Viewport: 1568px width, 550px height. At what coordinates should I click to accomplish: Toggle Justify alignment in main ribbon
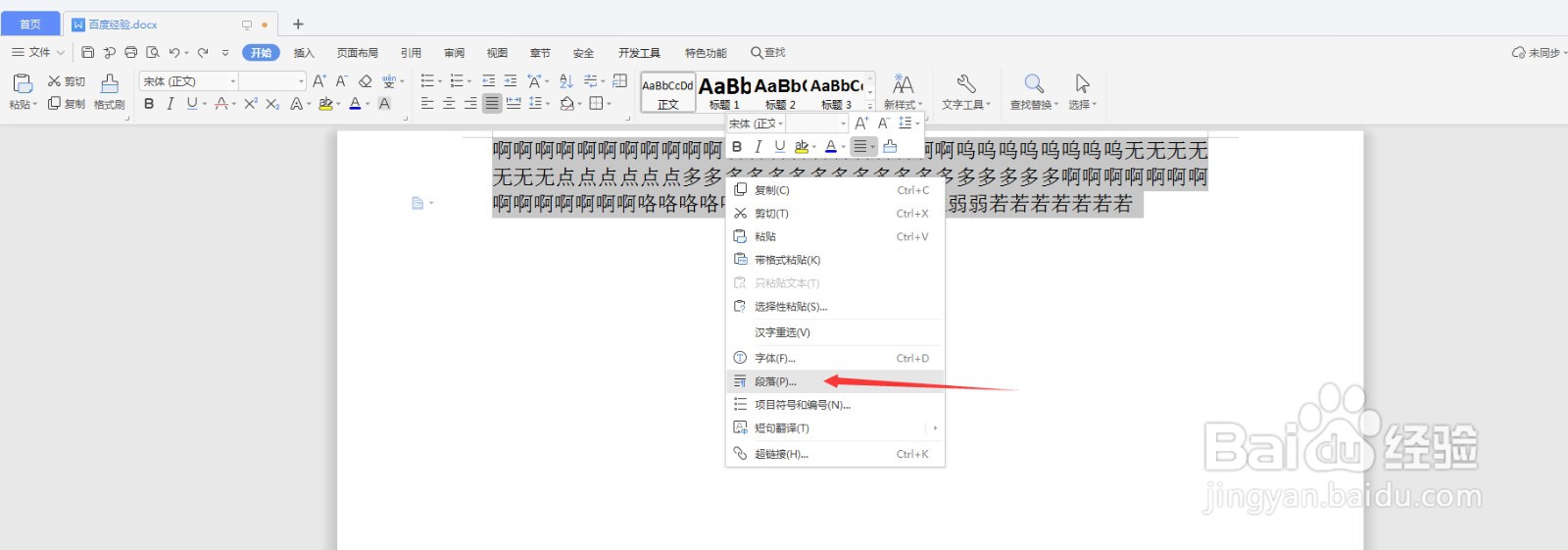[x=492, y=103]
